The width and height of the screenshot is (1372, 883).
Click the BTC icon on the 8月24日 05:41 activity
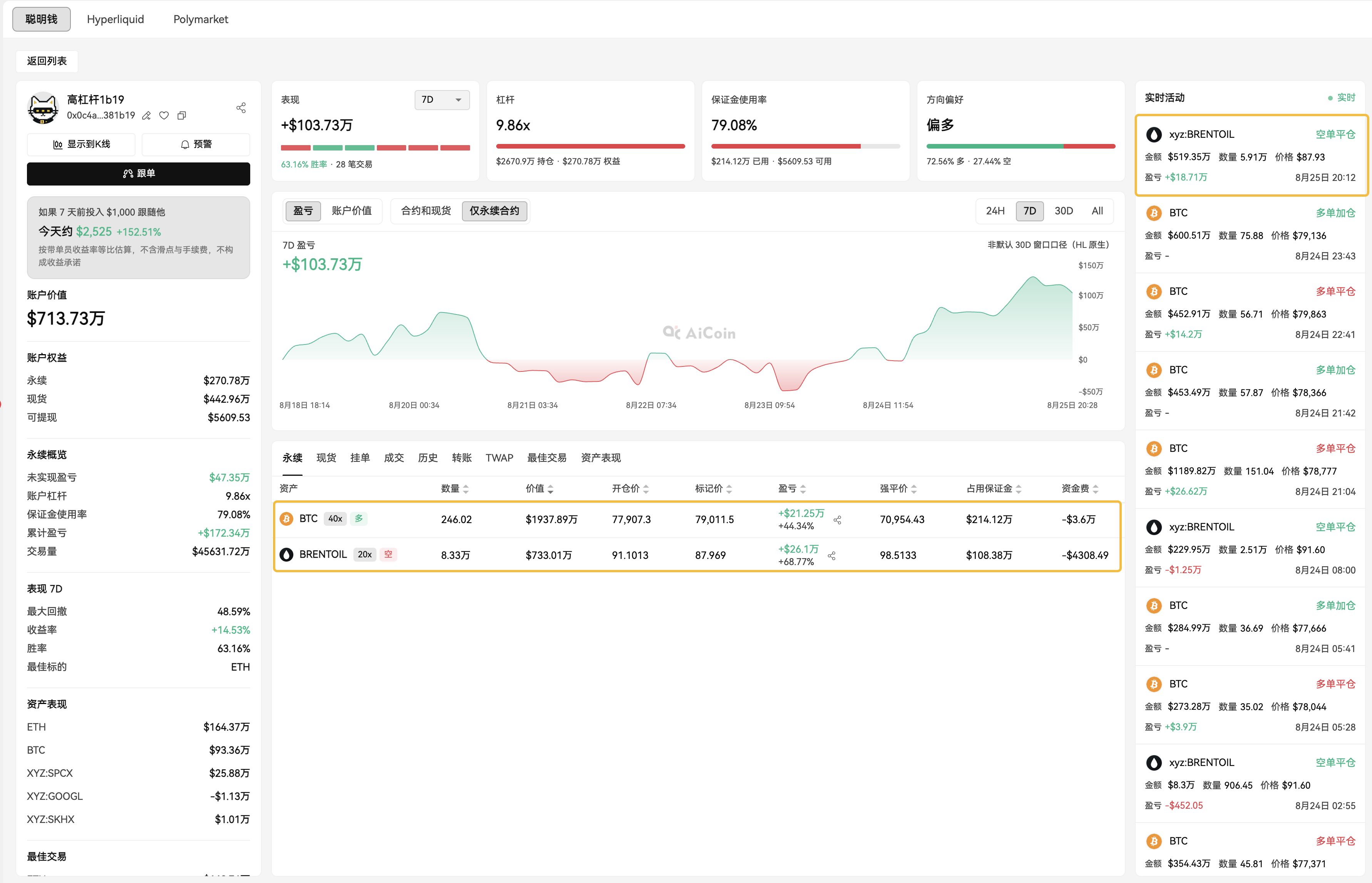click(1154, 606)
